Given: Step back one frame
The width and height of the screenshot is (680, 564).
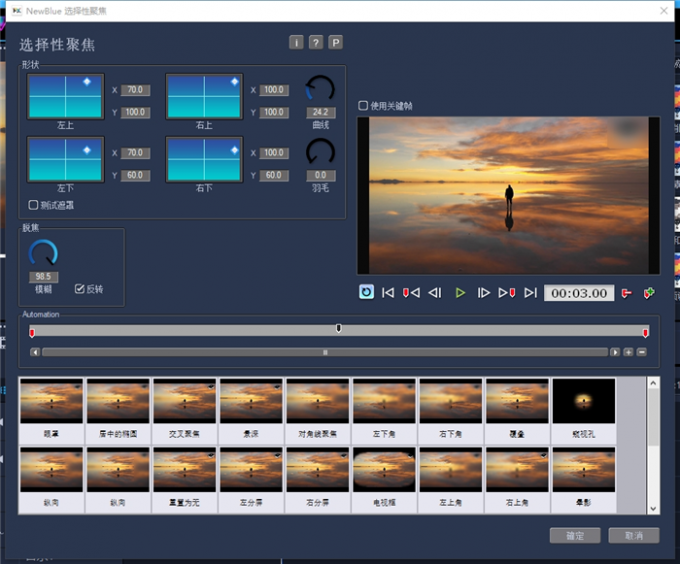Looking at the screenshot, I should [x=435, y=293].
